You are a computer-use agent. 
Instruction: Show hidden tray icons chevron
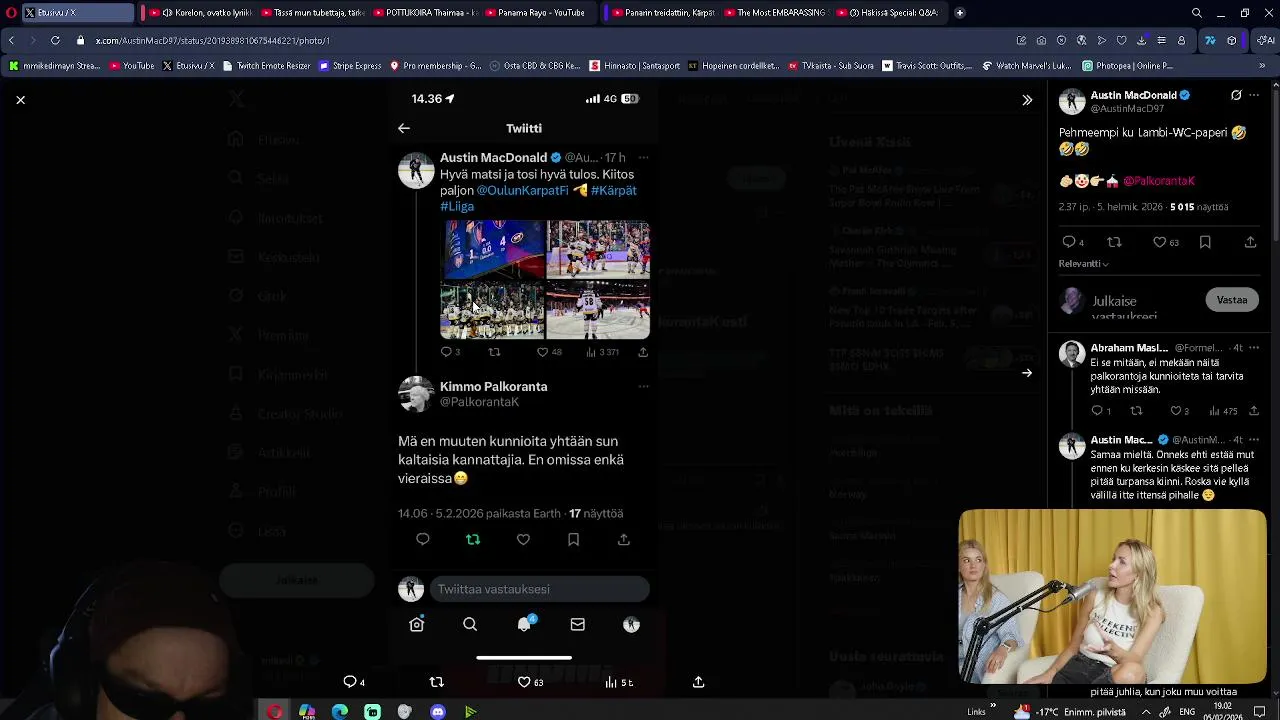(x=1145, y=712)
